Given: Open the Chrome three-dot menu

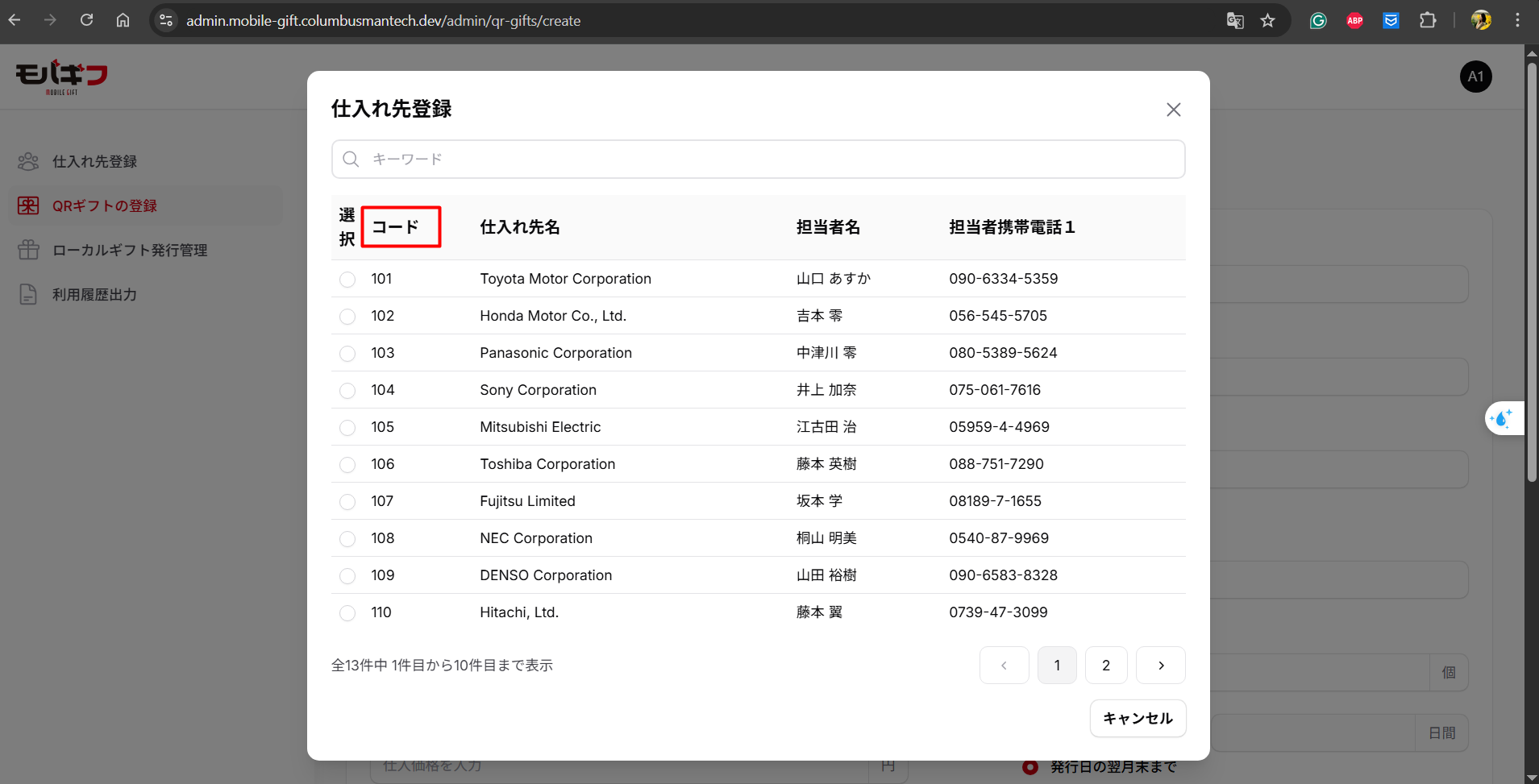Looking at the screenshot, I should (1517, 21).
